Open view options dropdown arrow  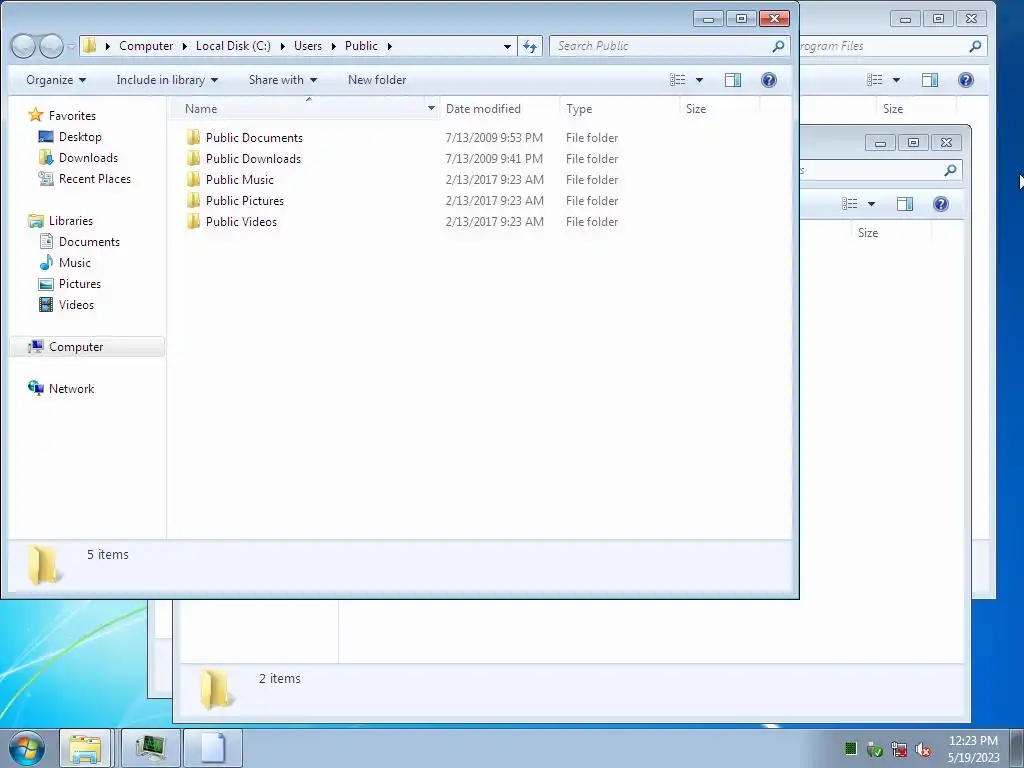tap(699, 80)
